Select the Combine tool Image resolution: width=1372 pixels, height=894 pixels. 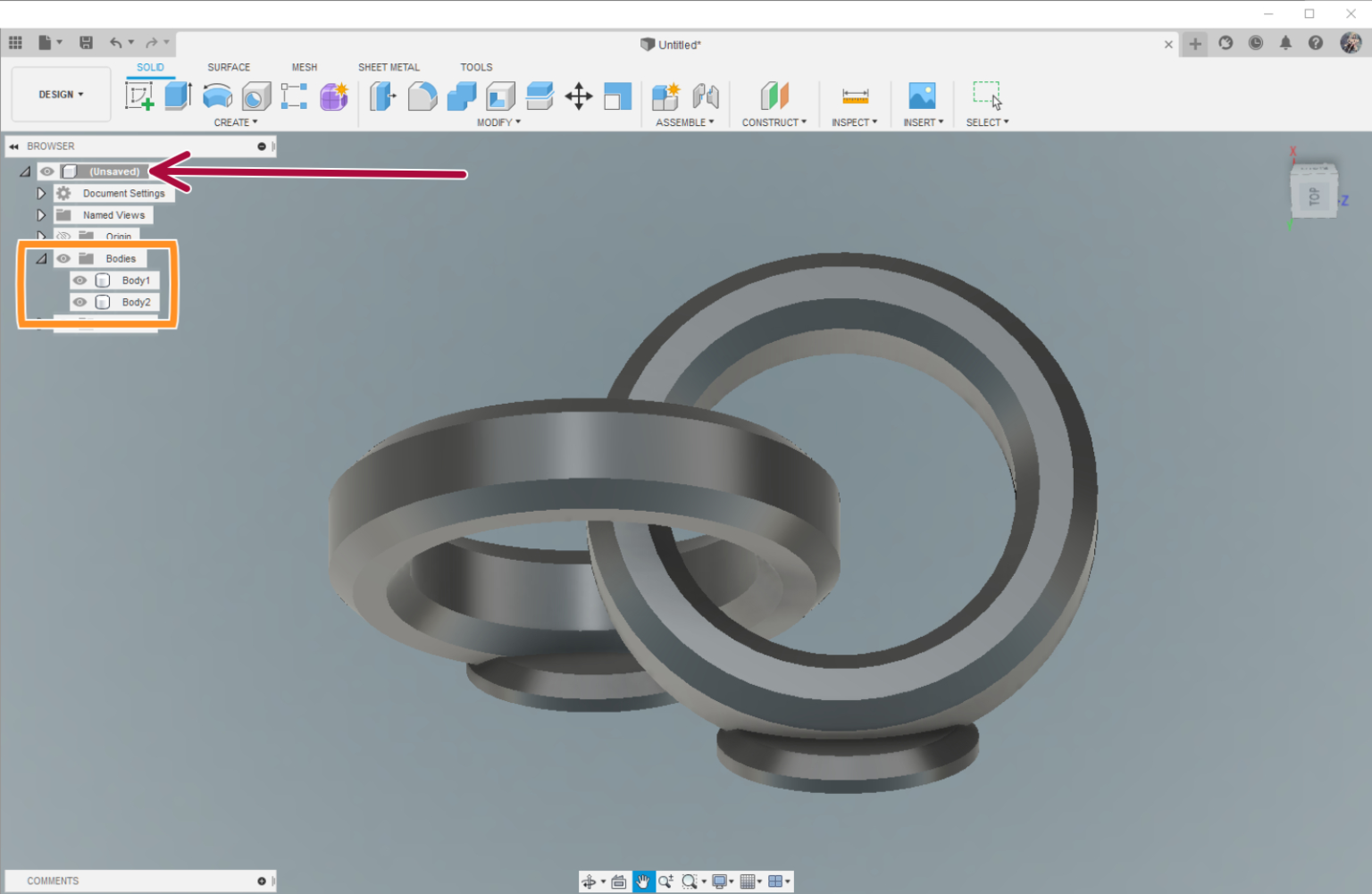click(462, 96)
